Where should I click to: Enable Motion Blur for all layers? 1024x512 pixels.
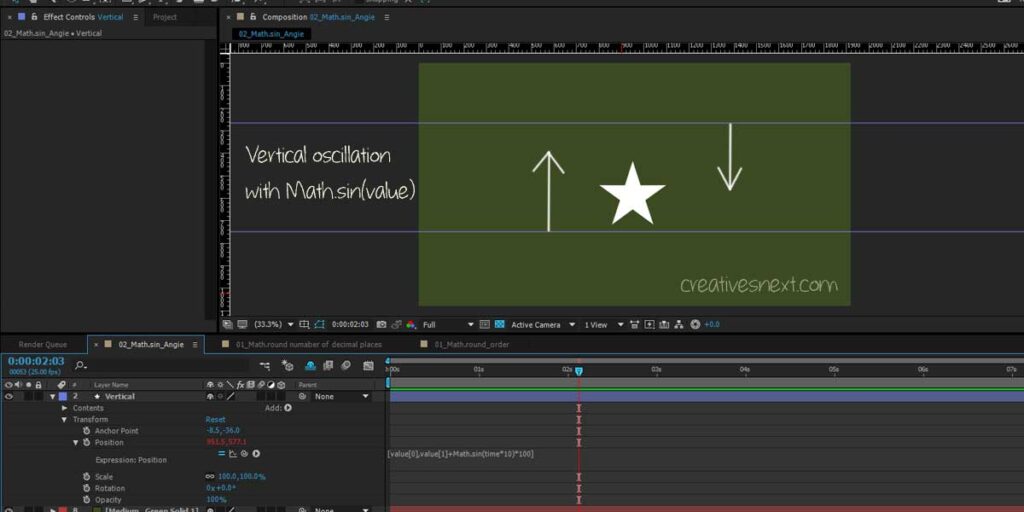pyautogui.click(x=346, y=366)
